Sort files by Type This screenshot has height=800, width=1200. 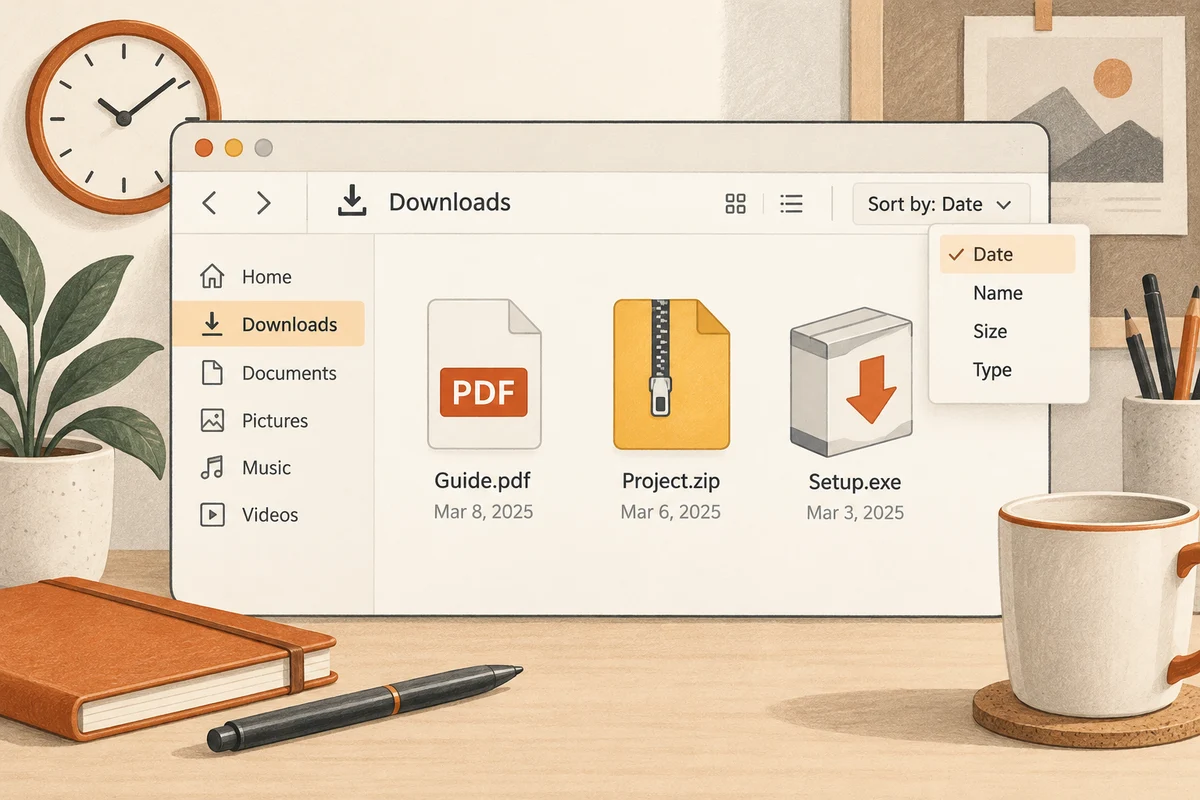coord(993,370)
